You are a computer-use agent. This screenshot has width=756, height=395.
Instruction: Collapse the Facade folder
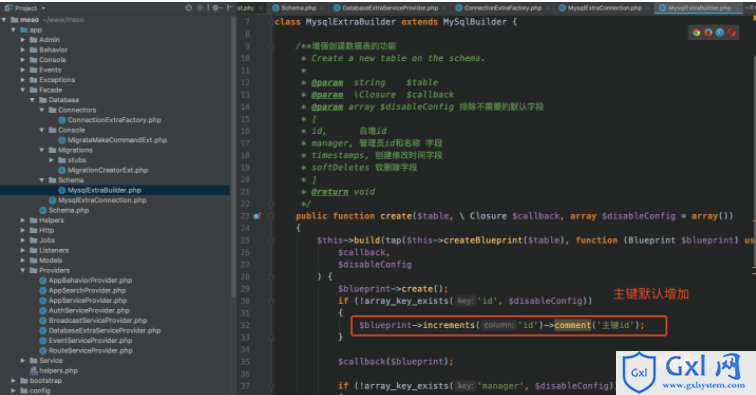point(23,90)
